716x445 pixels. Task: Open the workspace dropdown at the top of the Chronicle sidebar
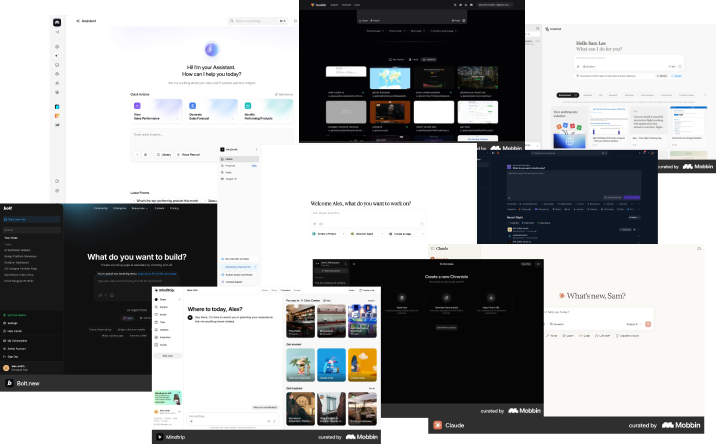point(331,263)
